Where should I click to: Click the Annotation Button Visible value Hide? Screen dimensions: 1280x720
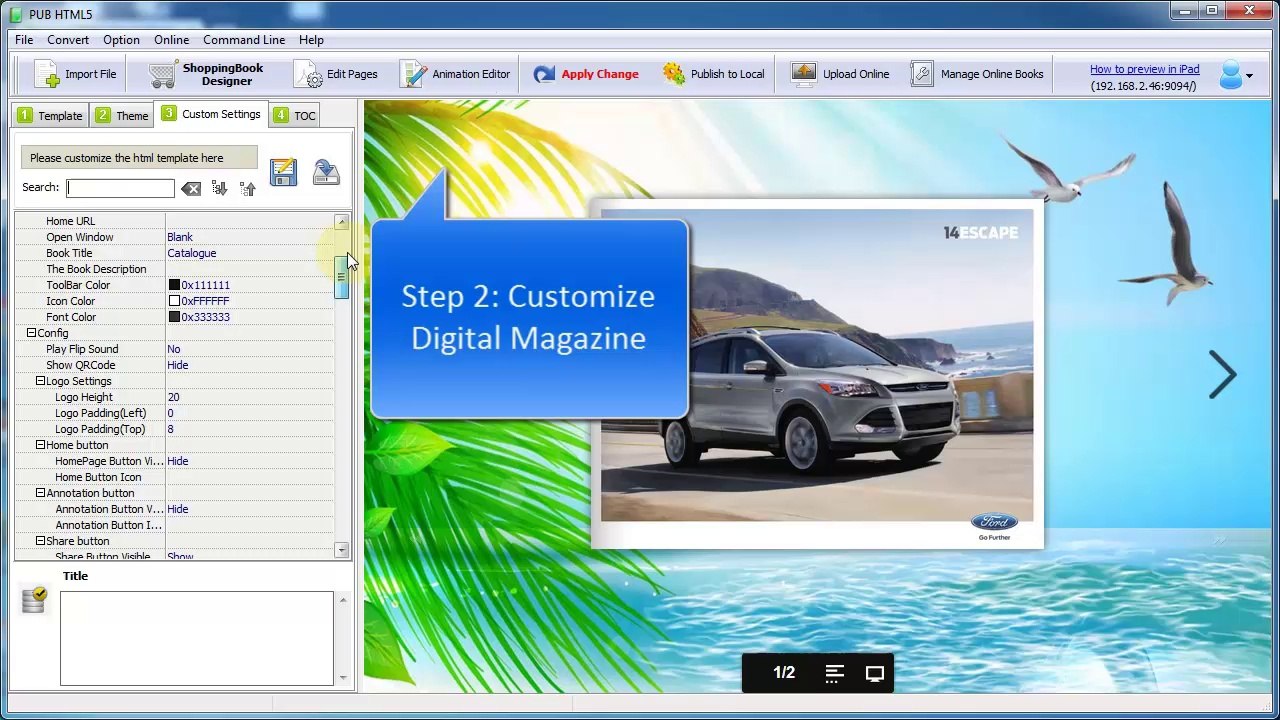[x=177, y=509]
